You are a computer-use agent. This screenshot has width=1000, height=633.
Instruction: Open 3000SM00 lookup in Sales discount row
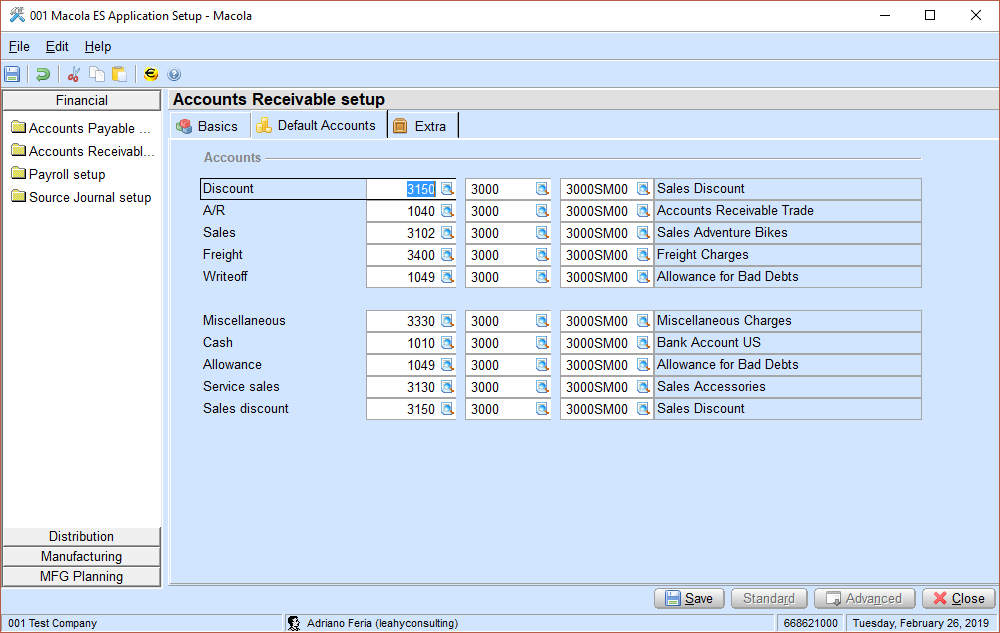(643, 409)
